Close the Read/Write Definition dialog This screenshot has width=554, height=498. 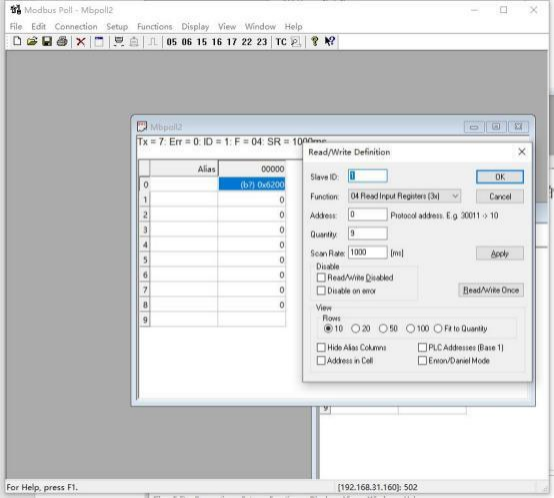click(x=522, y=152)
